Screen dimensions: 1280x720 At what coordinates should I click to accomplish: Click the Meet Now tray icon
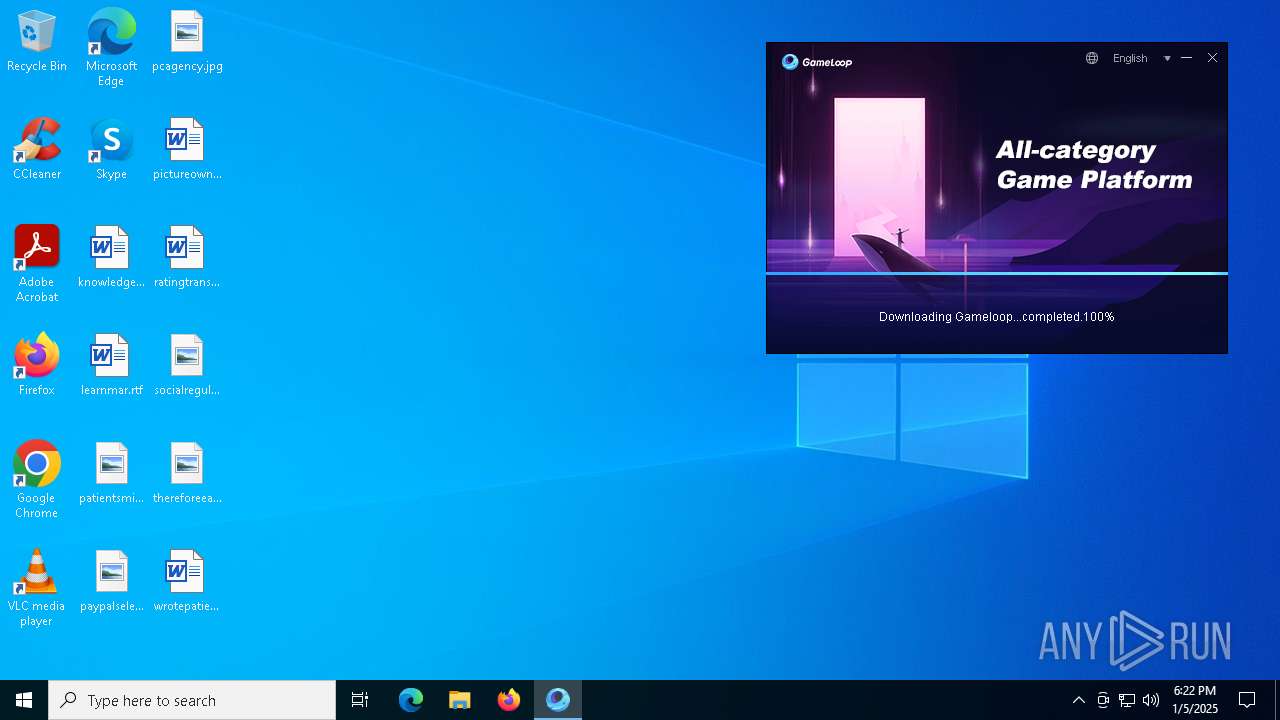pyautogui.click(x=1103, y=700)
